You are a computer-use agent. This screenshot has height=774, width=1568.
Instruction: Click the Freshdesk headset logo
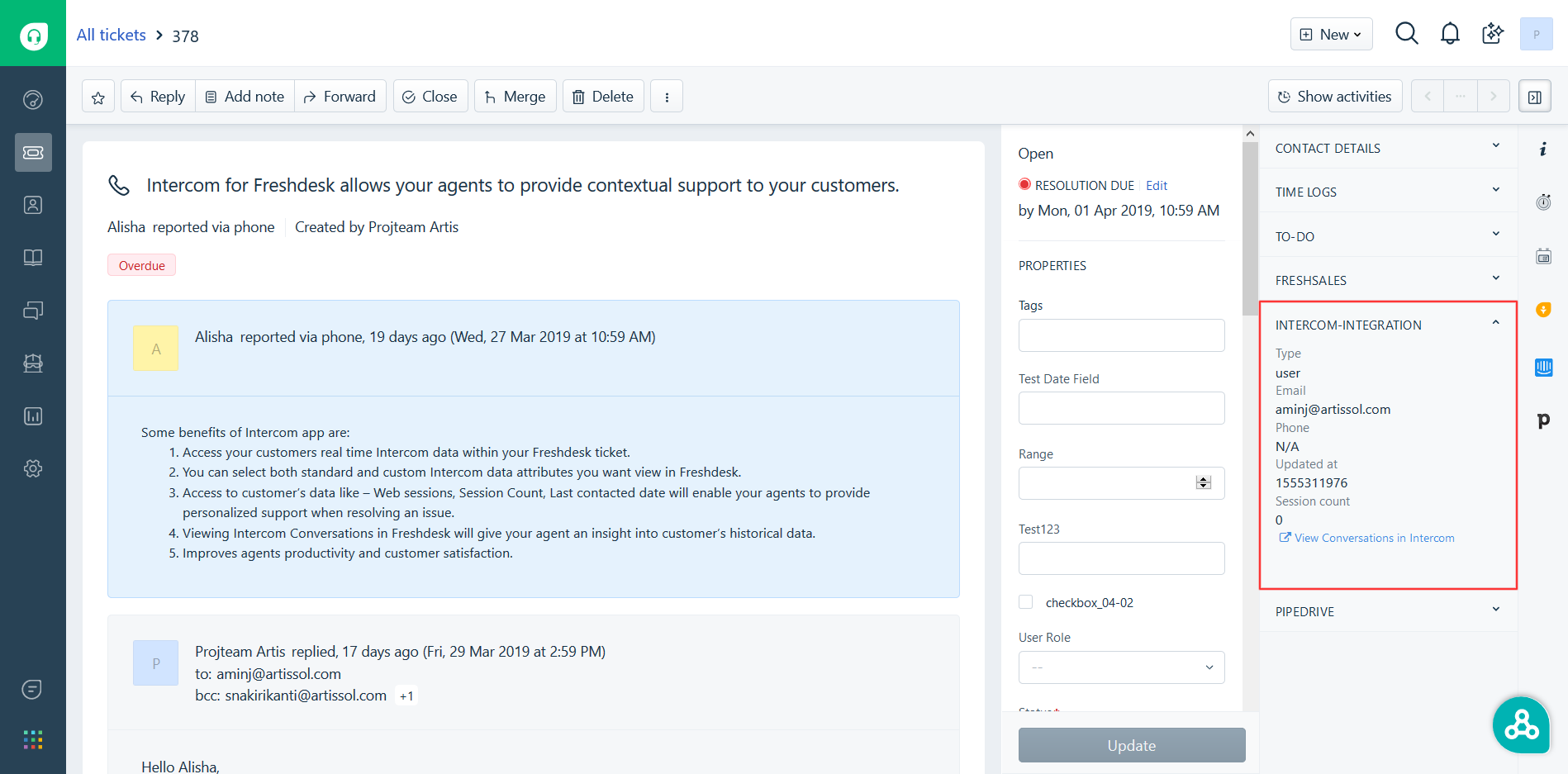[x=33, y=35]
